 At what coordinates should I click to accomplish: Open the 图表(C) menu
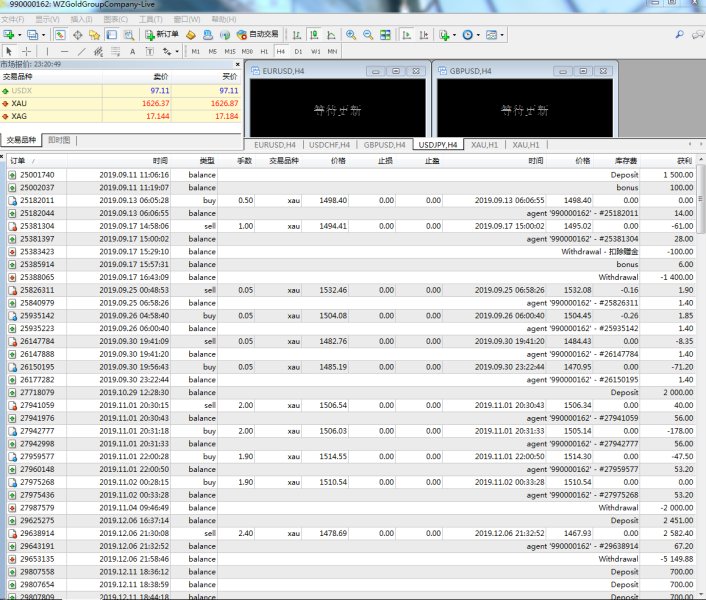point(116,19)
